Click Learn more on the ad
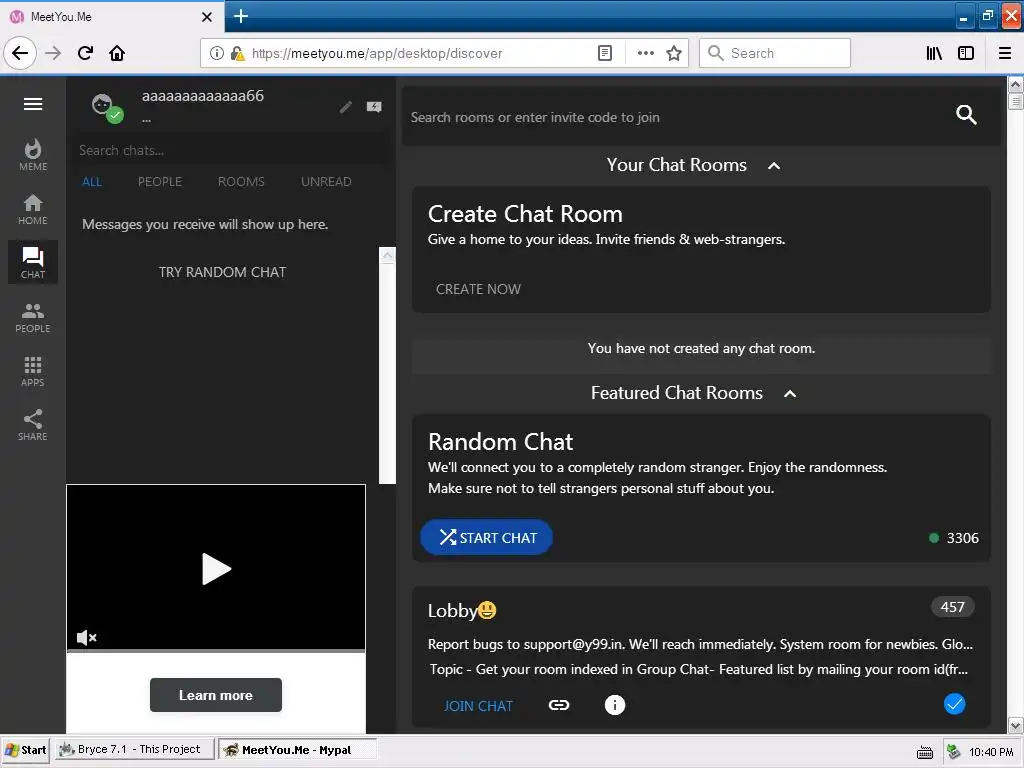 pos(216,695)
